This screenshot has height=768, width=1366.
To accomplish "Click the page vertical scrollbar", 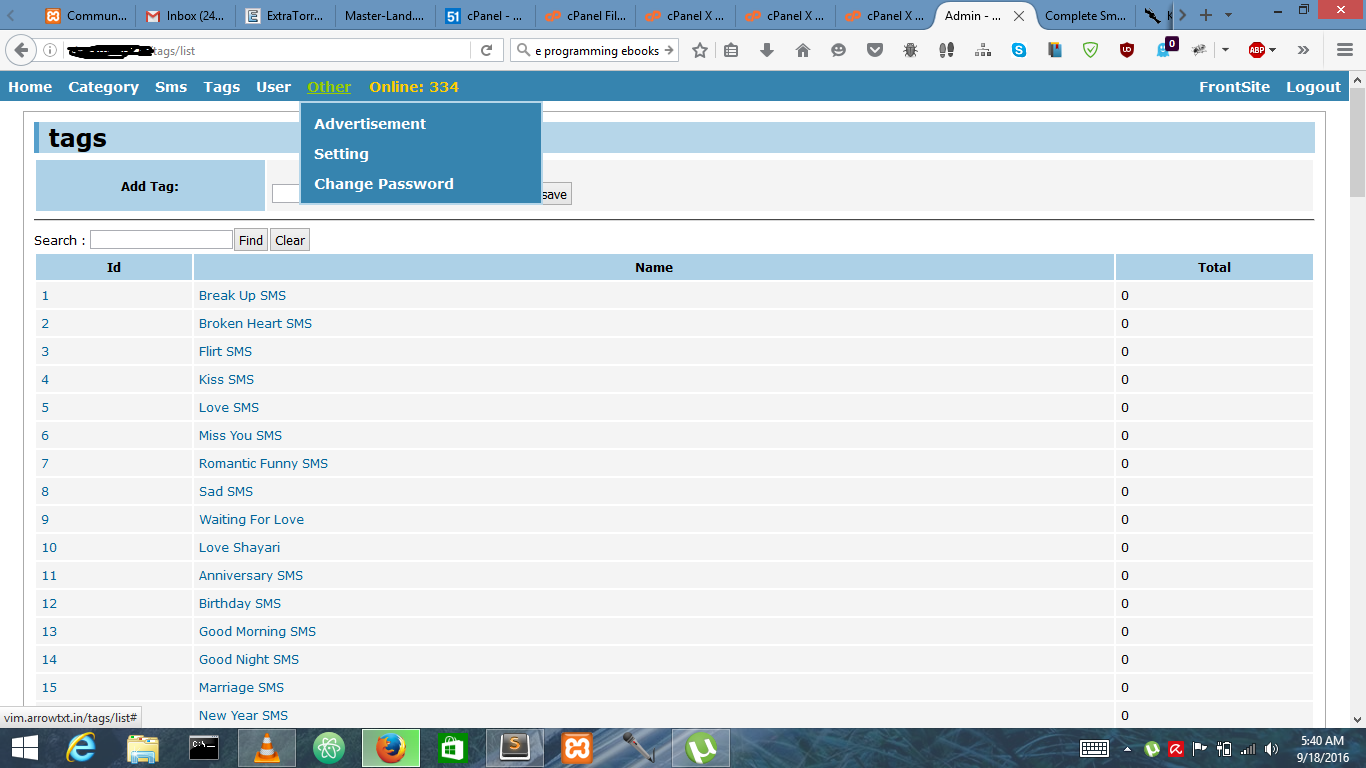I will (1357, 400).
